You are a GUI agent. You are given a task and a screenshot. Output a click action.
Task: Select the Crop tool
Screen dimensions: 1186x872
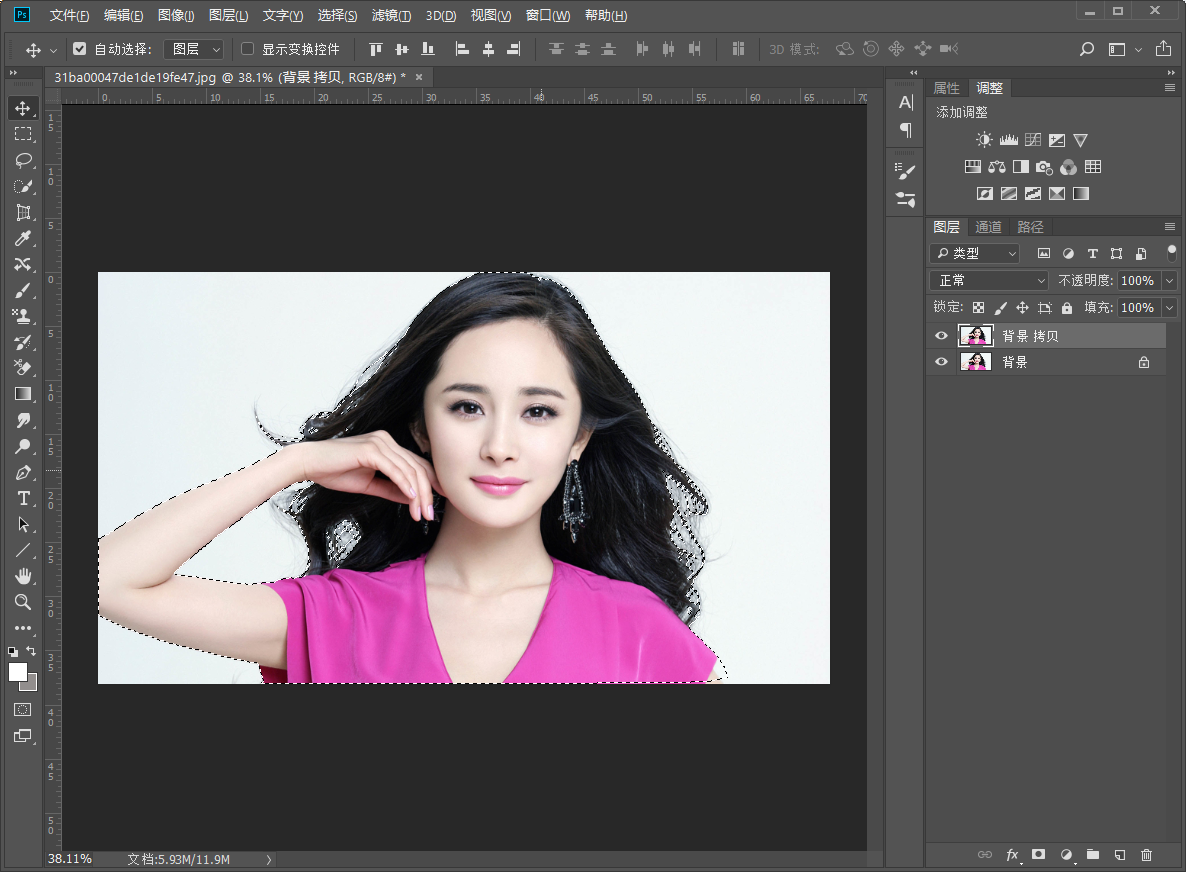click(x=23, y=212)
